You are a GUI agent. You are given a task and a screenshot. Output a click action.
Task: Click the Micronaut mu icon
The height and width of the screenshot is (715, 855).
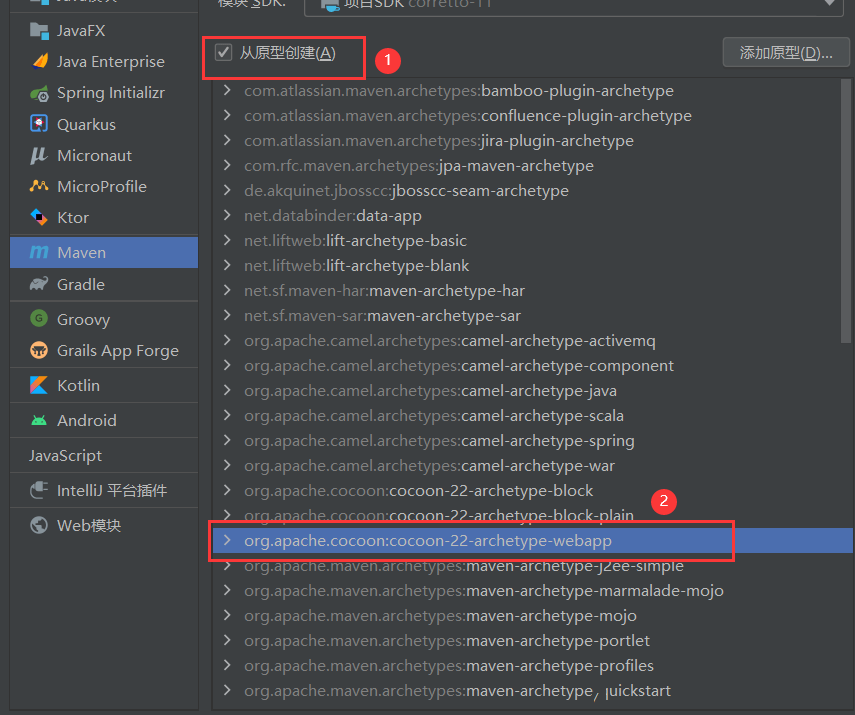pos(39,155)
